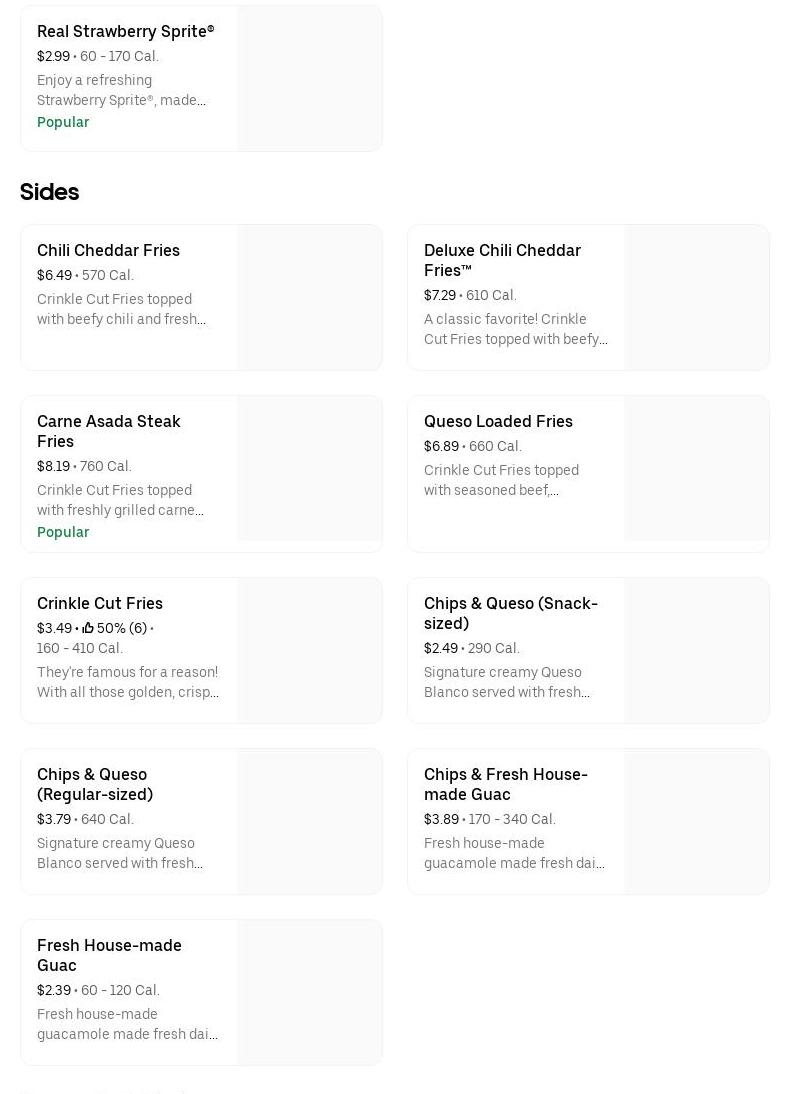Click the Carne Asada Steak Fries image
Image resolution: width=804 pixels, height=1094 pixels.
309,468
